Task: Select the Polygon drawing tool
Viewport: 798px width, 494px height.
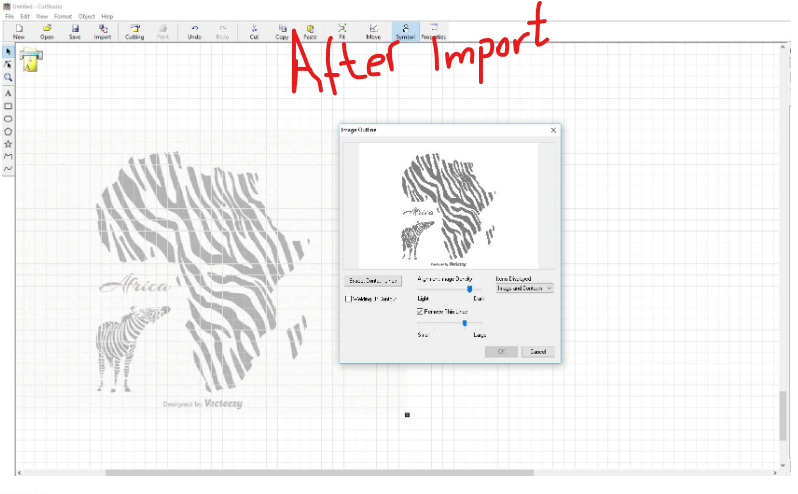Action: point(8,131)
